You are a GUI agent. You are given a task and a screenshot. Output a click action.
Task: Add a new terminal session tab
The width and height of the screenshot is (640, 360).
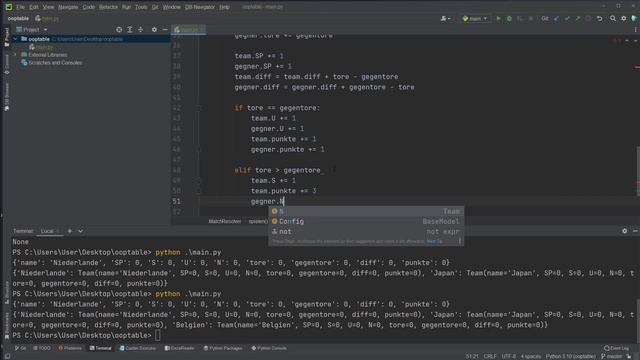(70, 231)
